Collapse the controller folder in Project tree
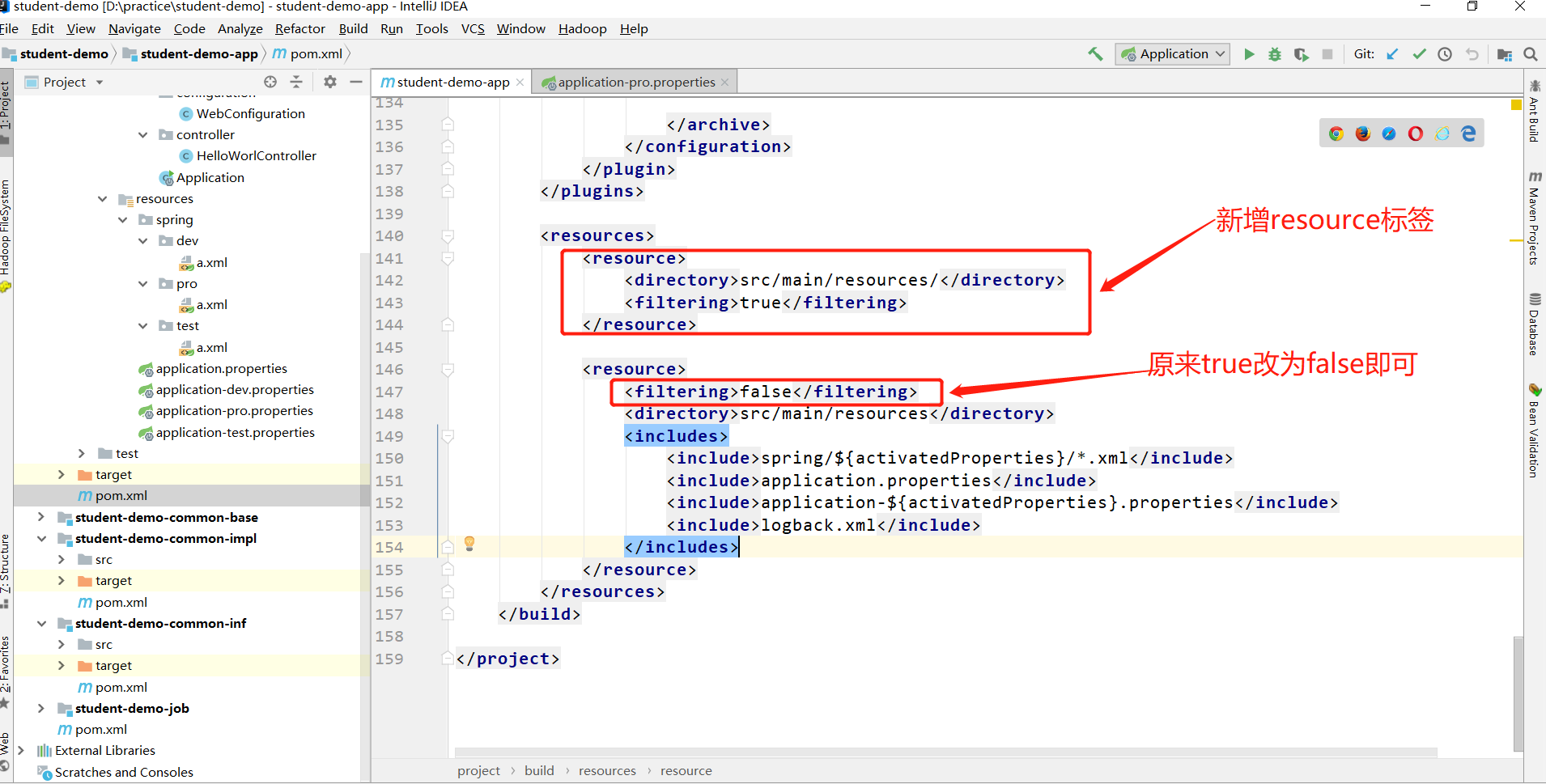The image size is (1546, 784). 142,134
